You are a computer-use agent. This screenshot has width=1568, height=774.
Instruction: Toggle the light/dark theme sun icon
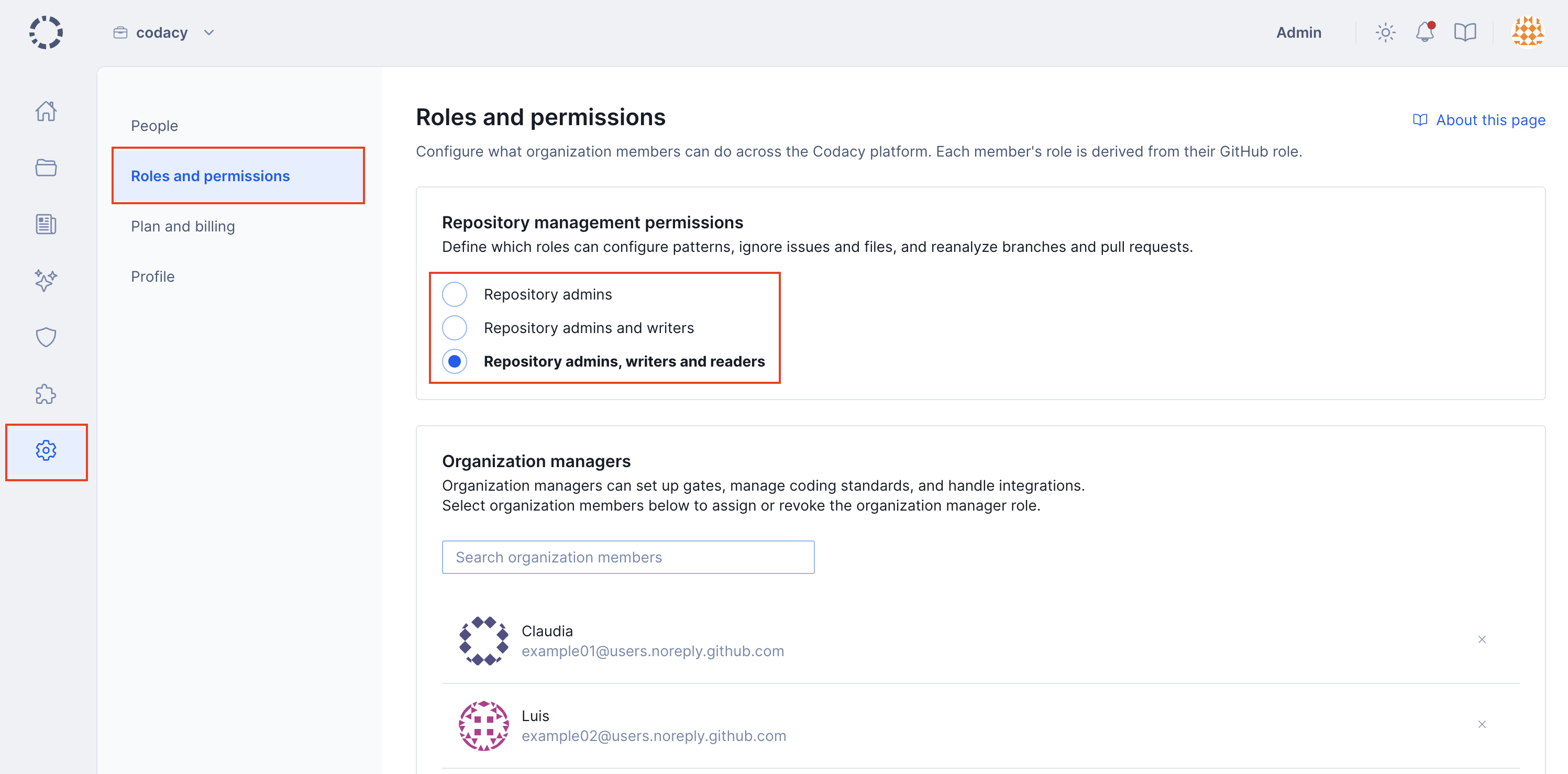[1385, 32]
